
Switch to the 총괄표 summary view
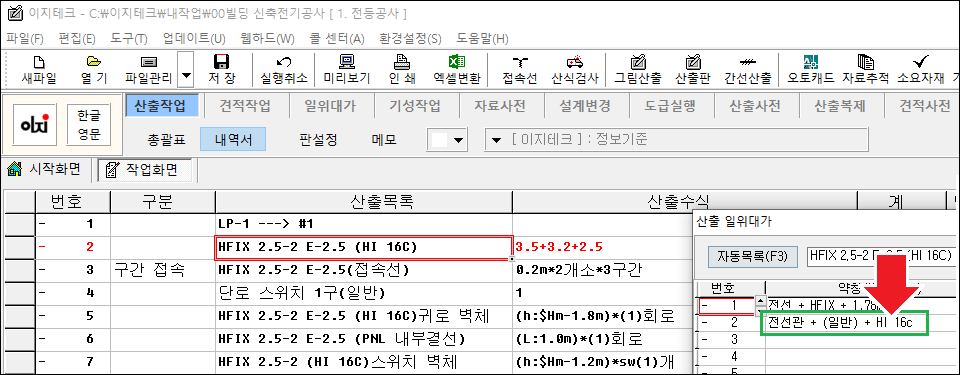point(166,140)
